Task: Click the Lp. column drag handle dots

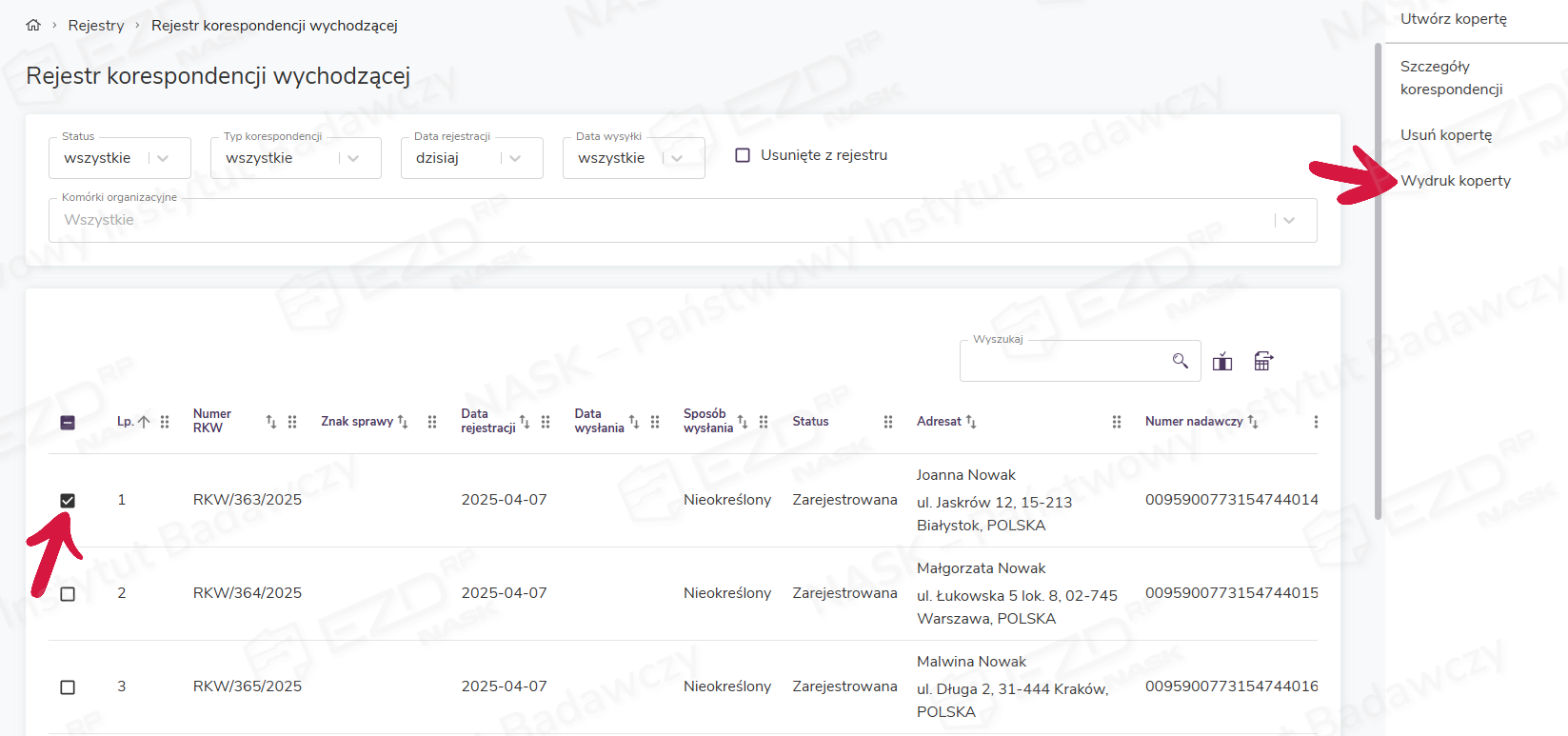Action: pos(165,422)
